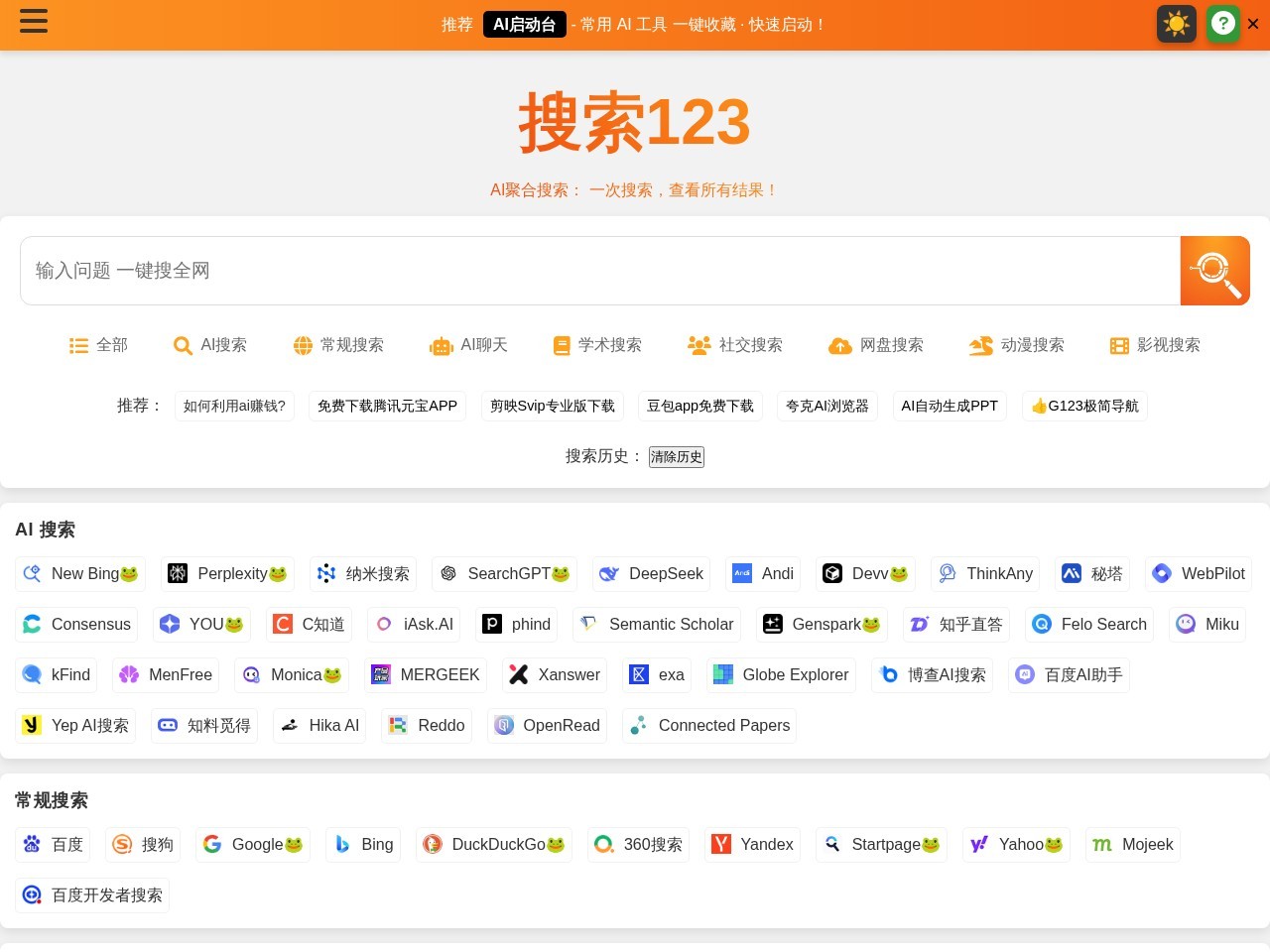1270x952 pixels.
Task: Open the Startpage link
Action: coord(881,844)
